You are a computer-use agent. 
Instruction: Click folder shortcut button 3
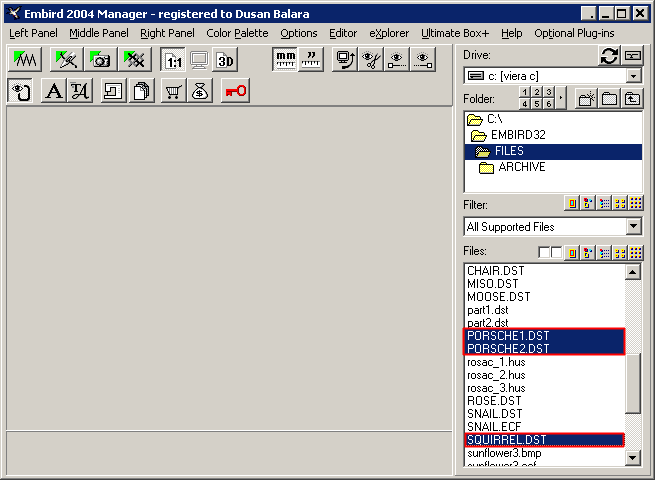click(548, 92)
